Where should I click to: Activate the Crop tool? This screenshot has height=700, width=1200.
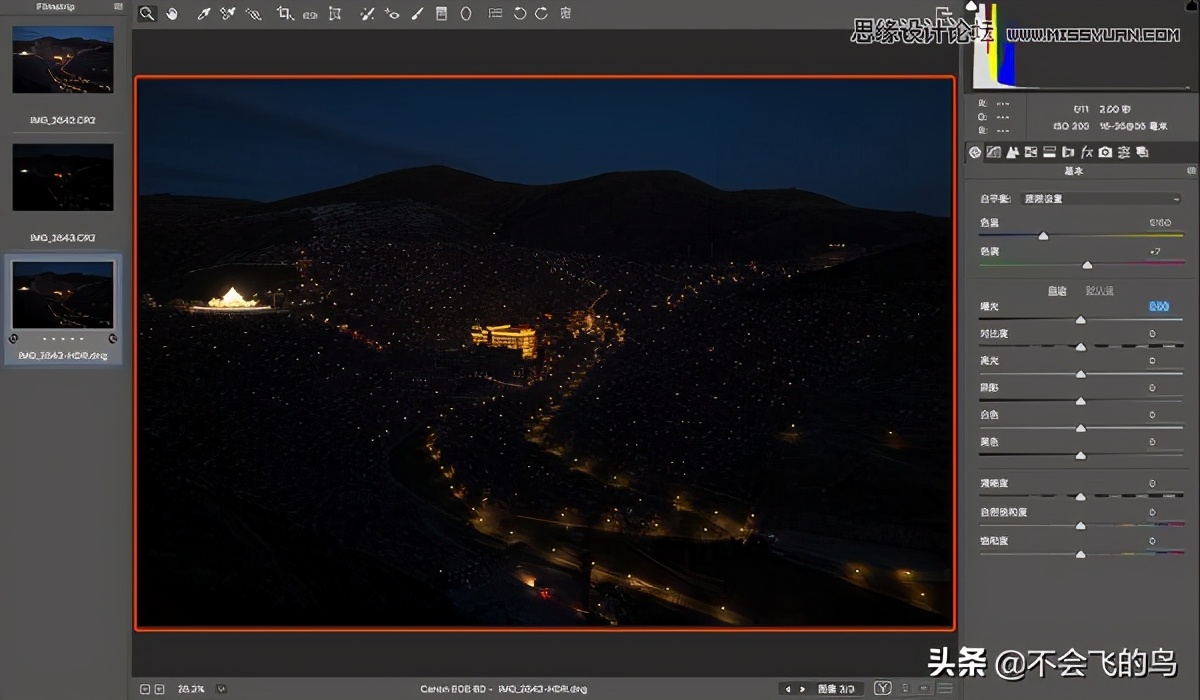click(x=286, y=13)
